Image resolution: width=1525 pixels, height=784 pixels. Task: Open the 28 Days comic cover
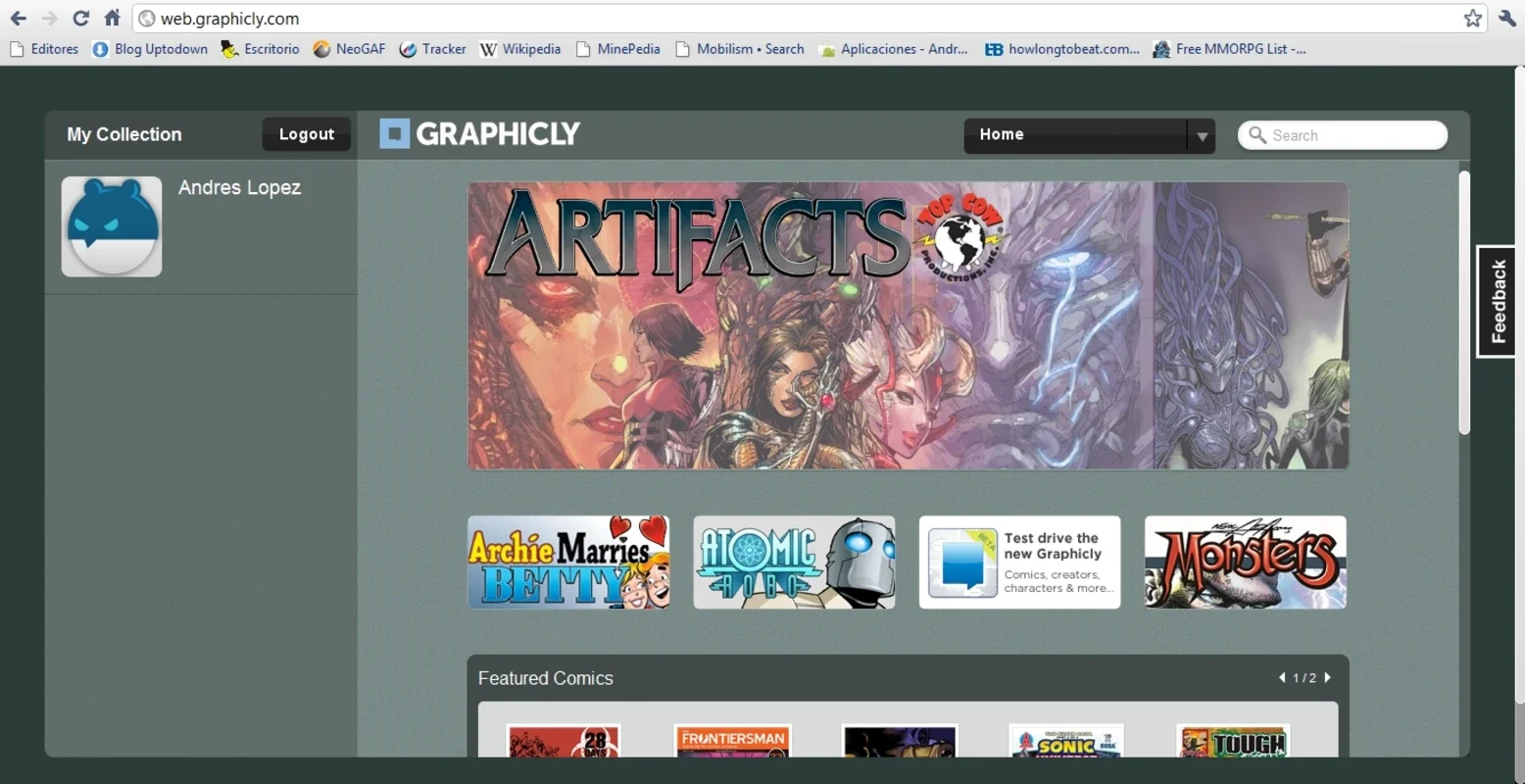coord(564,741)
